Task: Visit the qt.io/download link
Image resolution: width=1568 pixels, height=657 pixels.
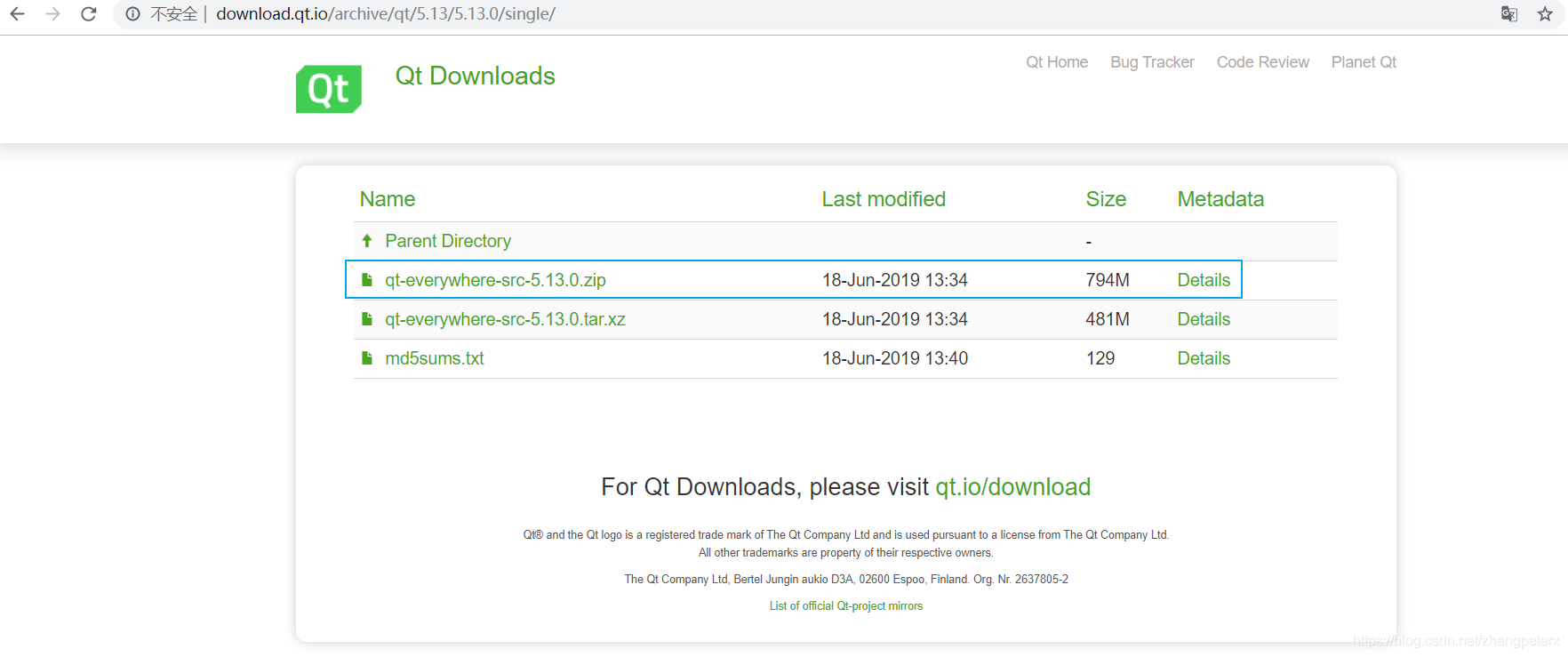Action: point(1012,487)
